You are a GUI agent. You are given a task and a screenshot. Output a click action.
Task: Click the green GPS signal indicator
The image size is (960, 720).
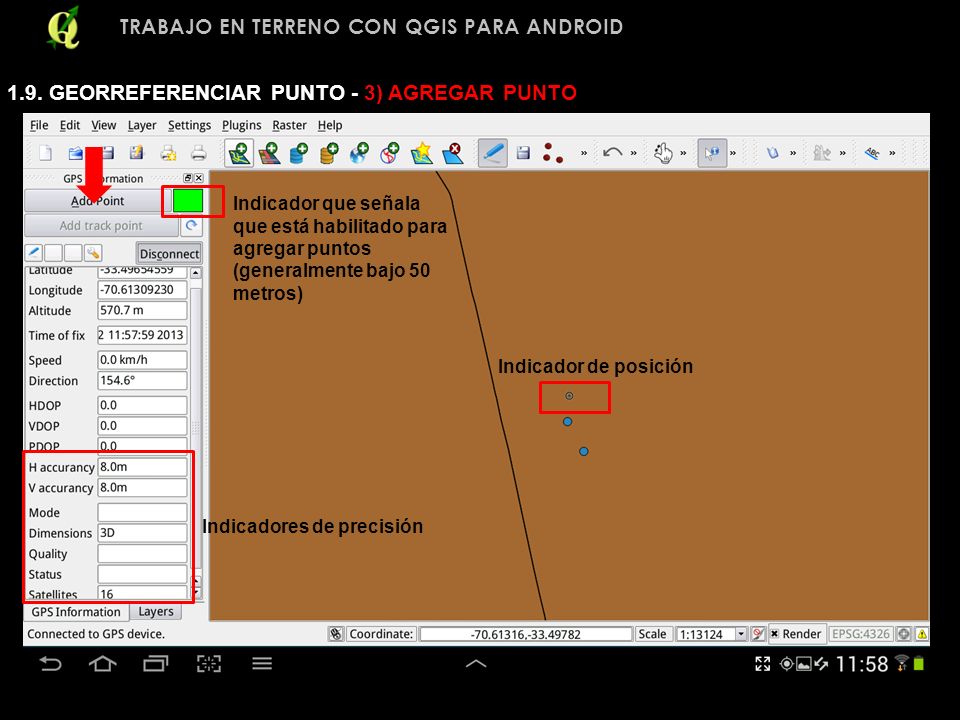[188, 201]
